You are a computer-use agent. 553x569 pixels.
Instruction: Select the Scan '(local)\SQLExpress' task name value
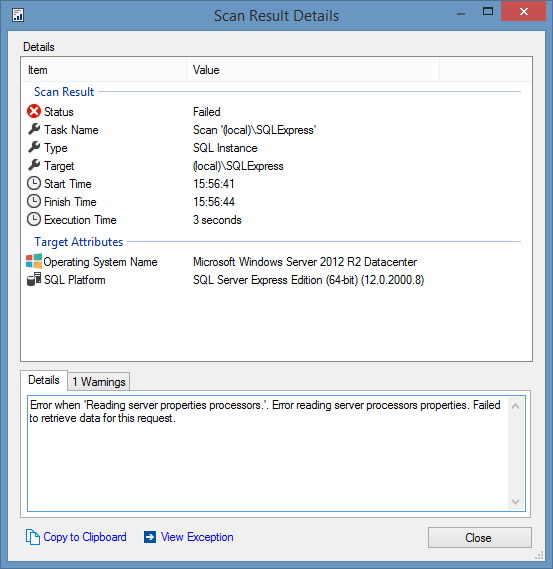[x=254, y=130]
